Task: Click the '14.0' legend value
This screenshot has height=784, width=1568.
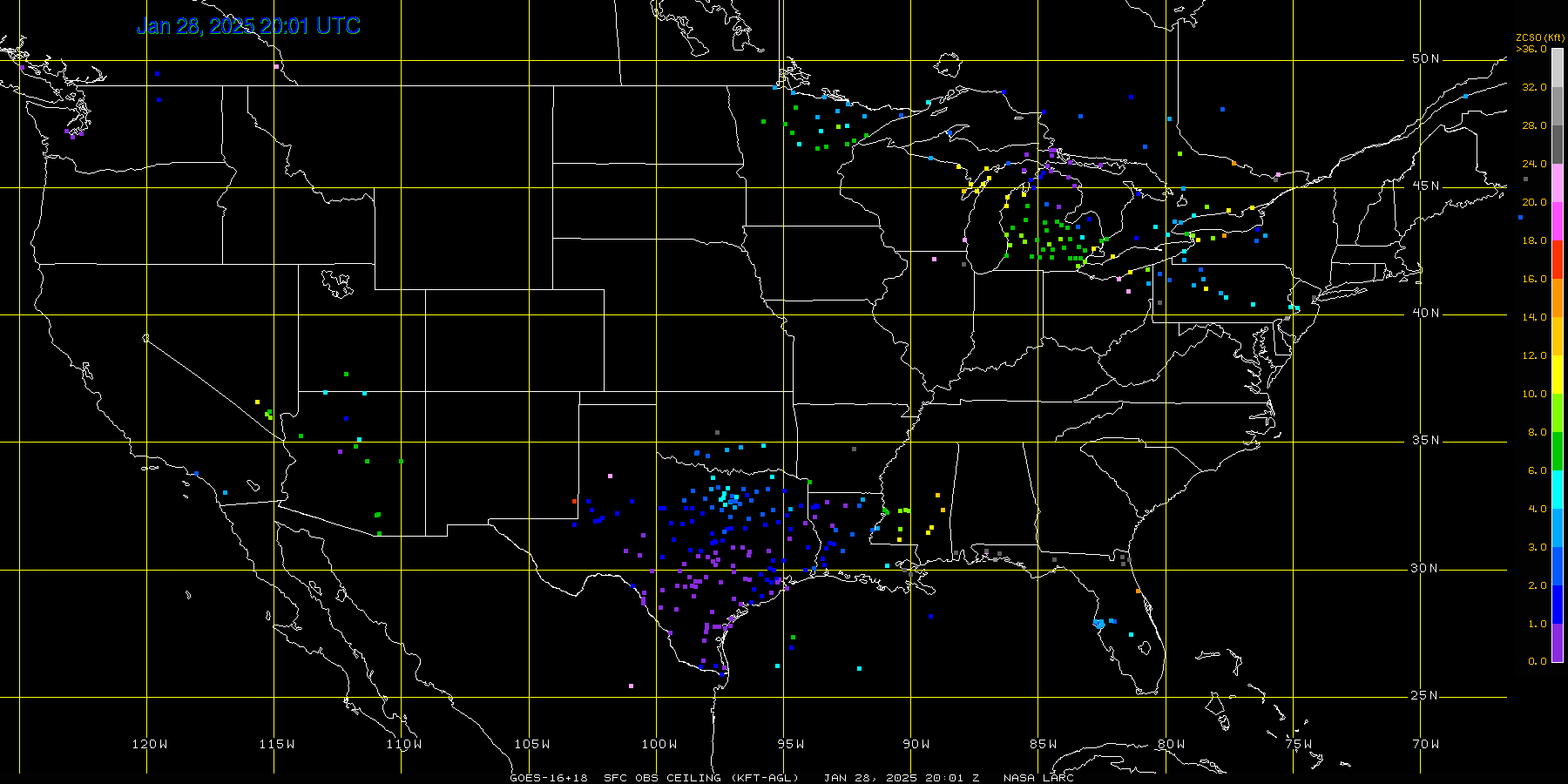Action: (1535, 317)
